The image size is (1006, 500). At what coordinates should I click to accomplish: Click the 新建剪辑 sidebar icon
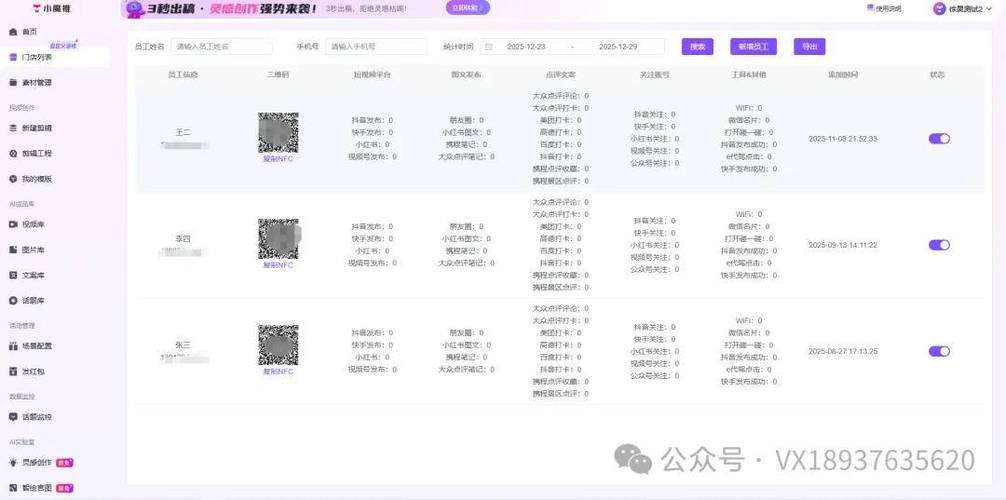pos(13,128)
